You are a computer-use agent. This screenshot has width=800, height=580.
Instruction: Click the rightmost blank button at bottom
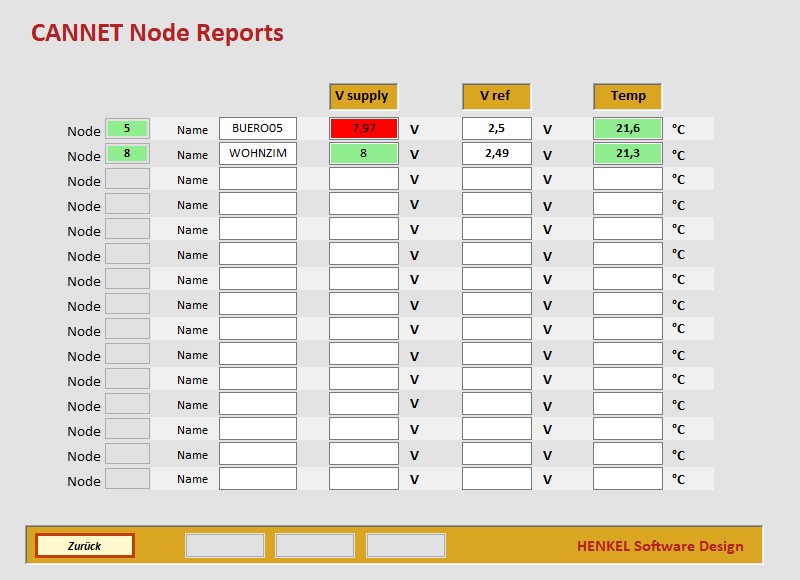[406, 545]
